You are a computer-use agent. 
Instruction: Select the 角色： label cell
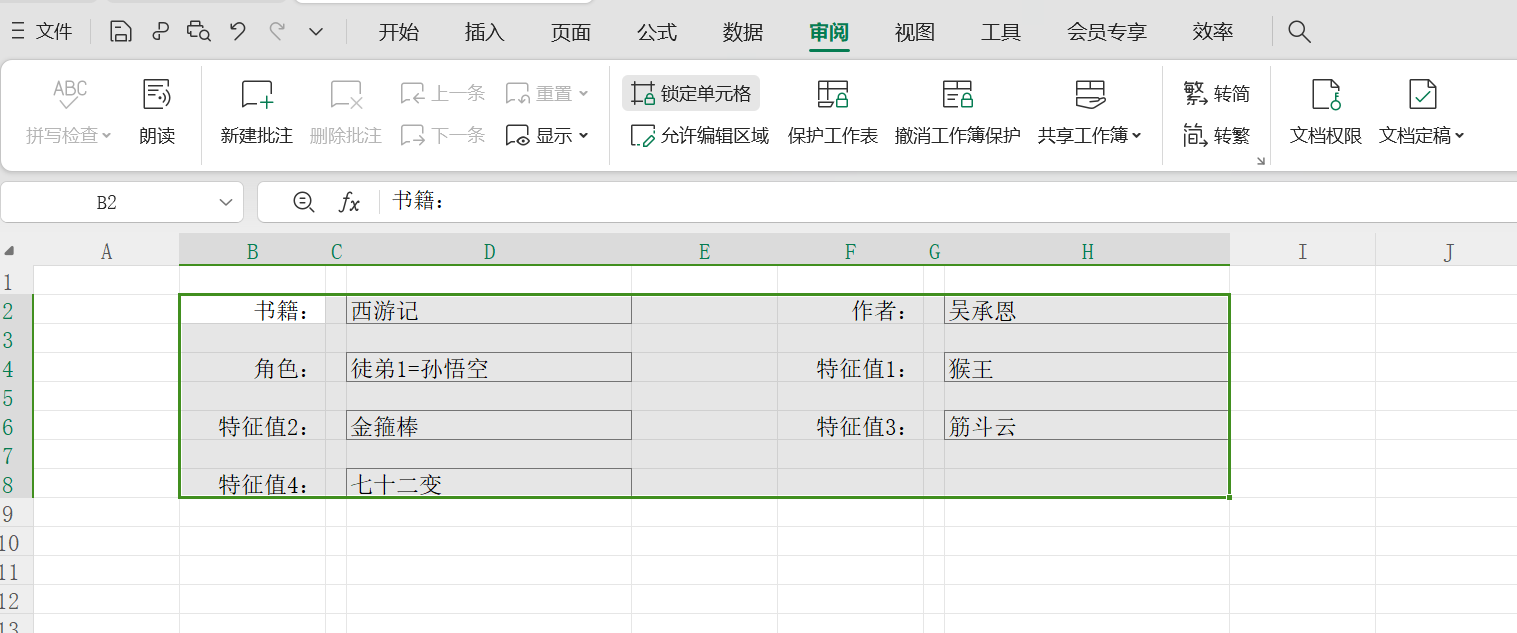(253, 369)
